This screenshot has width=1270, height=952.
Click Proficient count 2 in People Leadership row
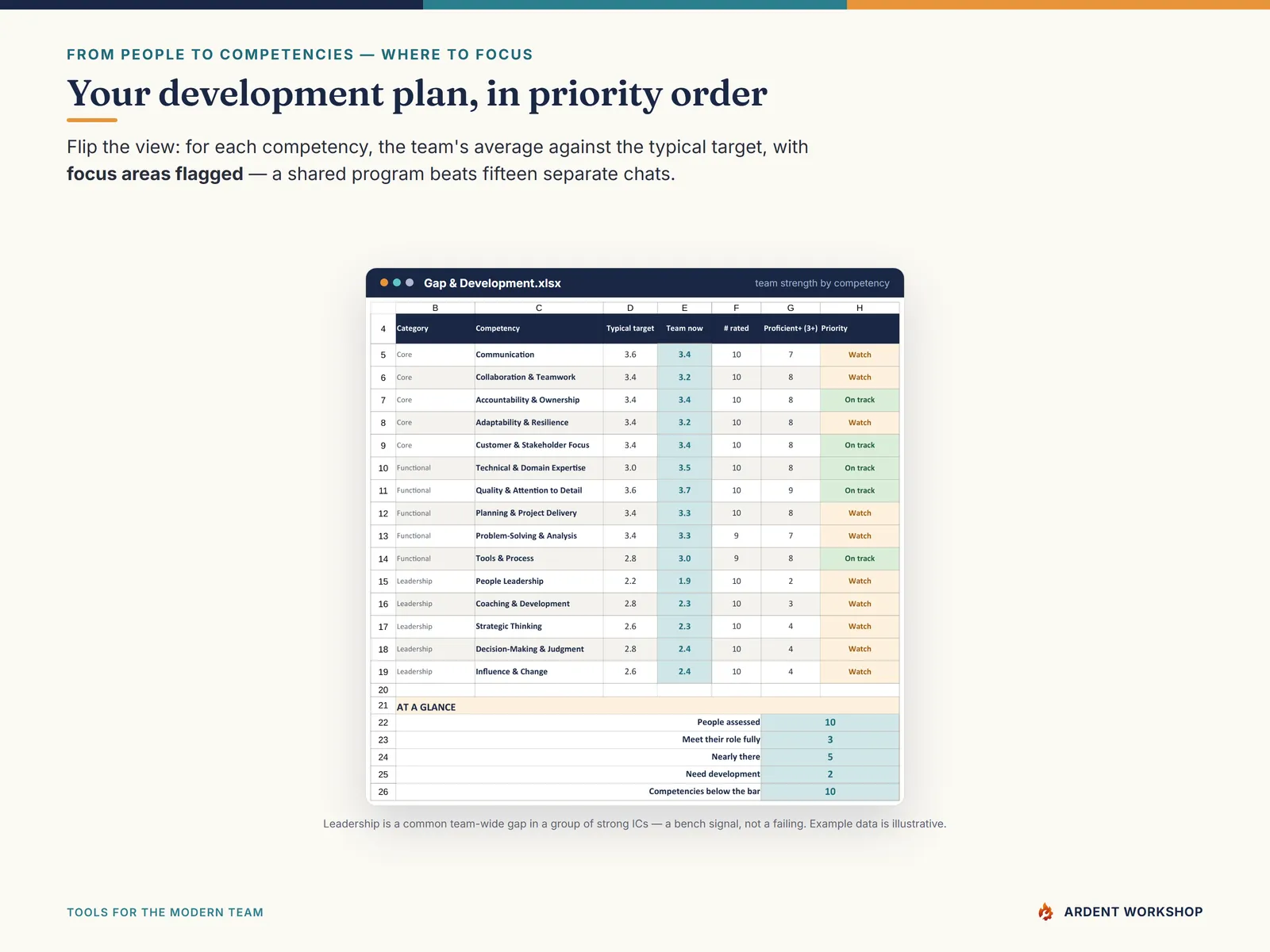tap(791, 581)
